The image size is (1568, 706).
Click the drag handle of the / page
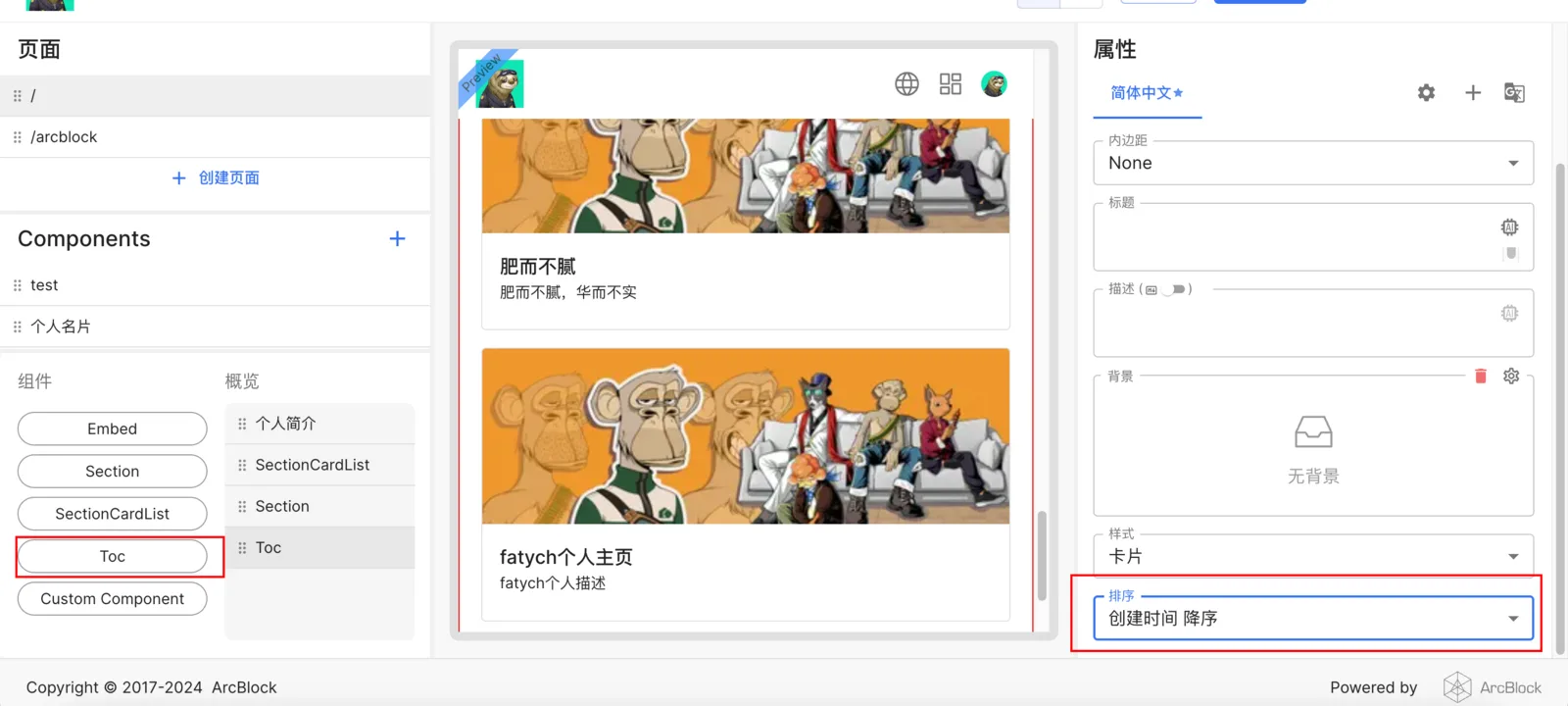(x=17, y=96)
